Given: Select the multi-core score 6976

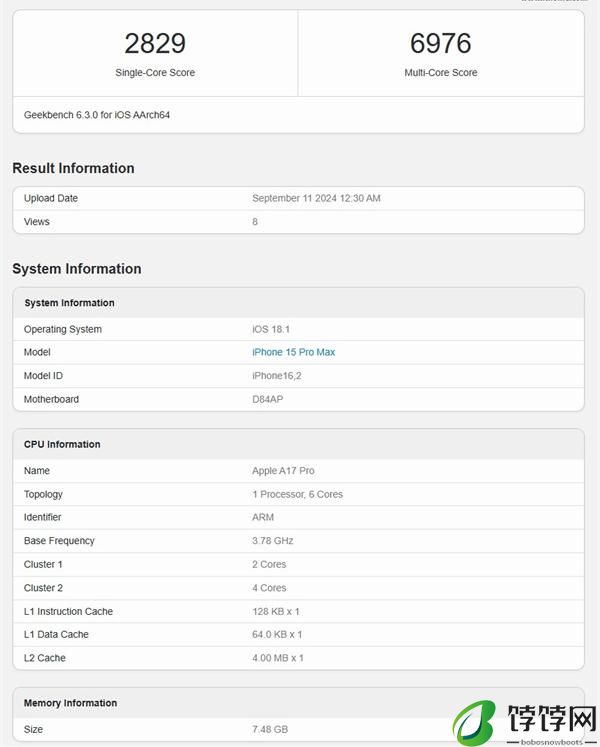Looking at the screenshot, I should (x=441, y=43).
